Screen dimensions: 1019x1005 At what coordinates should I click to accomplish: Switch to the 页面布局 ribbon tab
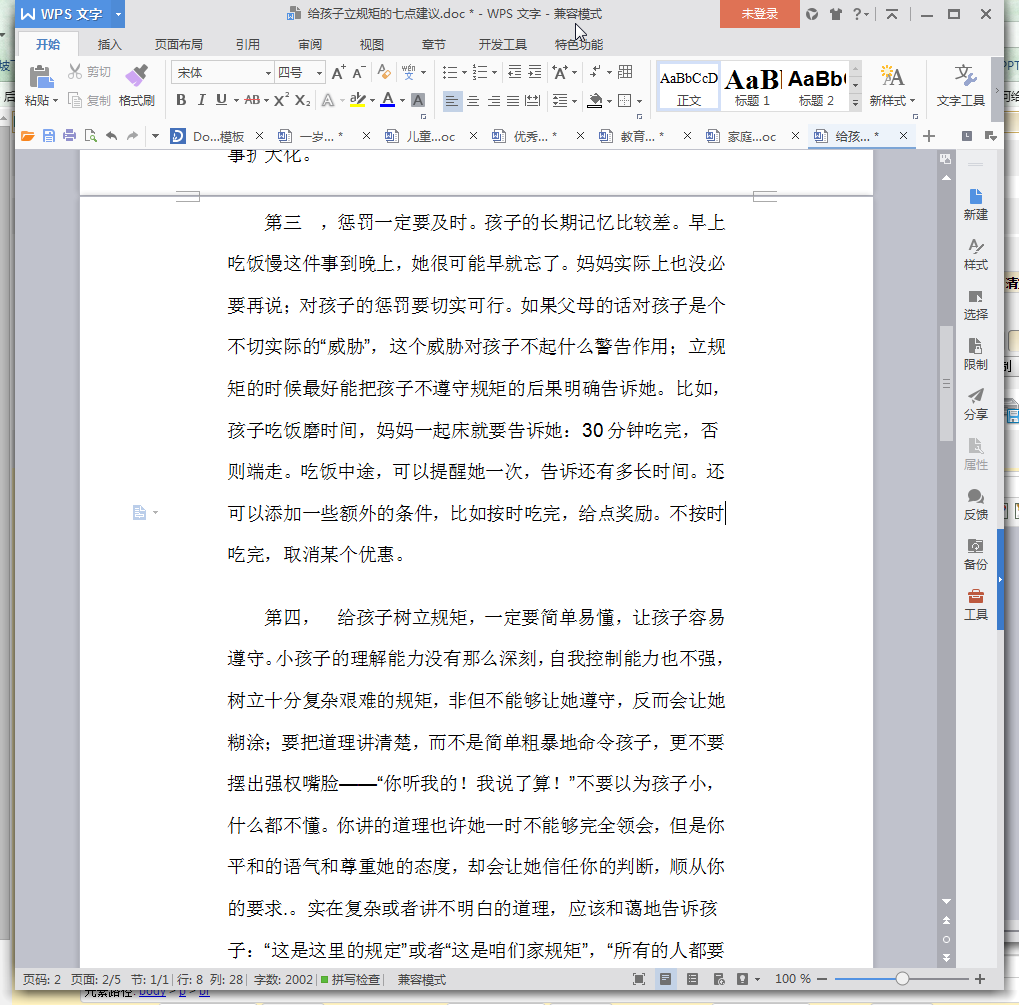(x=179, y=44)
